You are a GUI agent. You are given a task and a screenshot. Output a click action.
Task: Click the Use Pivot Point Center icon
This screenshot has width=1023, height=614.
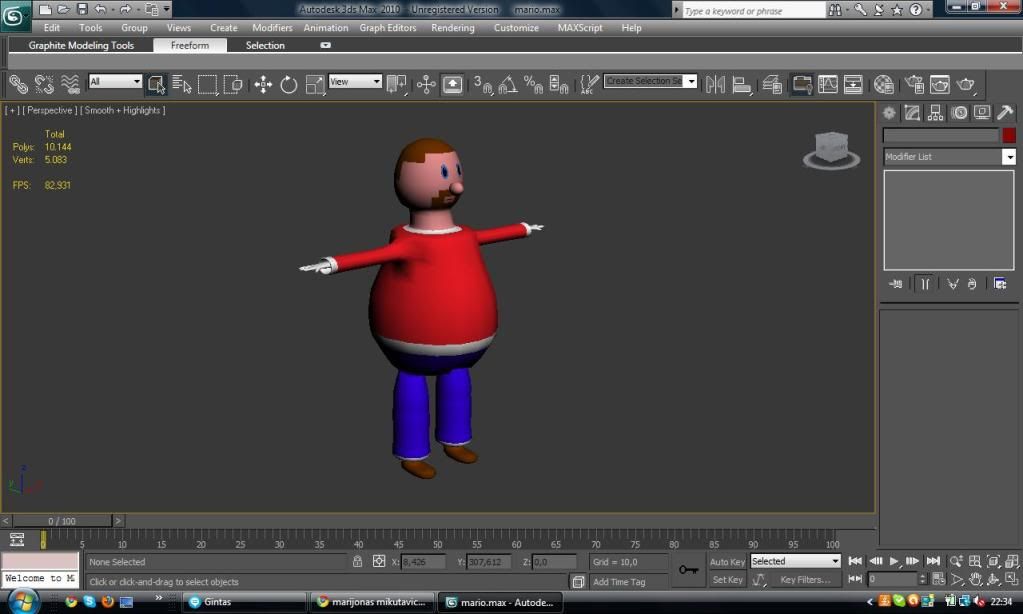[396, 84]
